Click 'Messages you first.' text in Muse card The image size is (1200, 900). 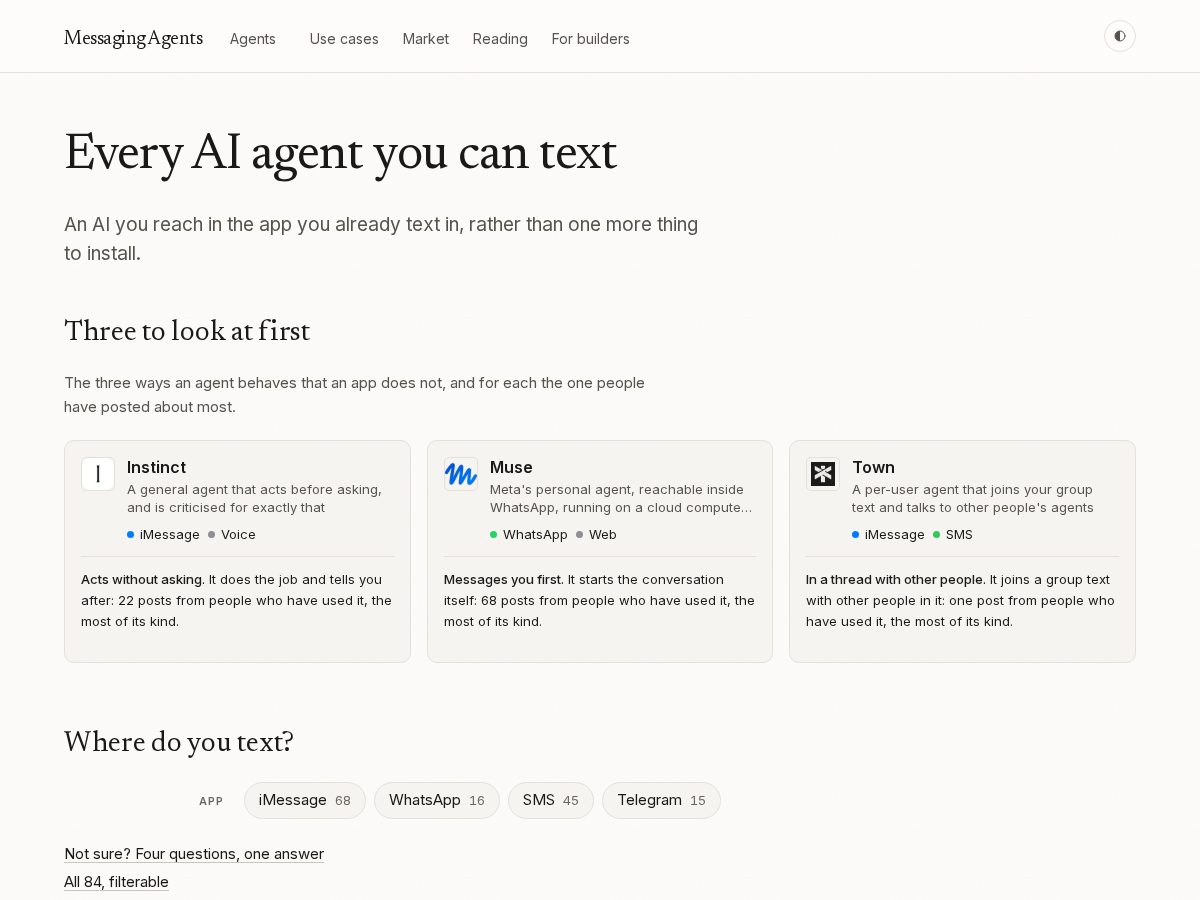[504, 579]
